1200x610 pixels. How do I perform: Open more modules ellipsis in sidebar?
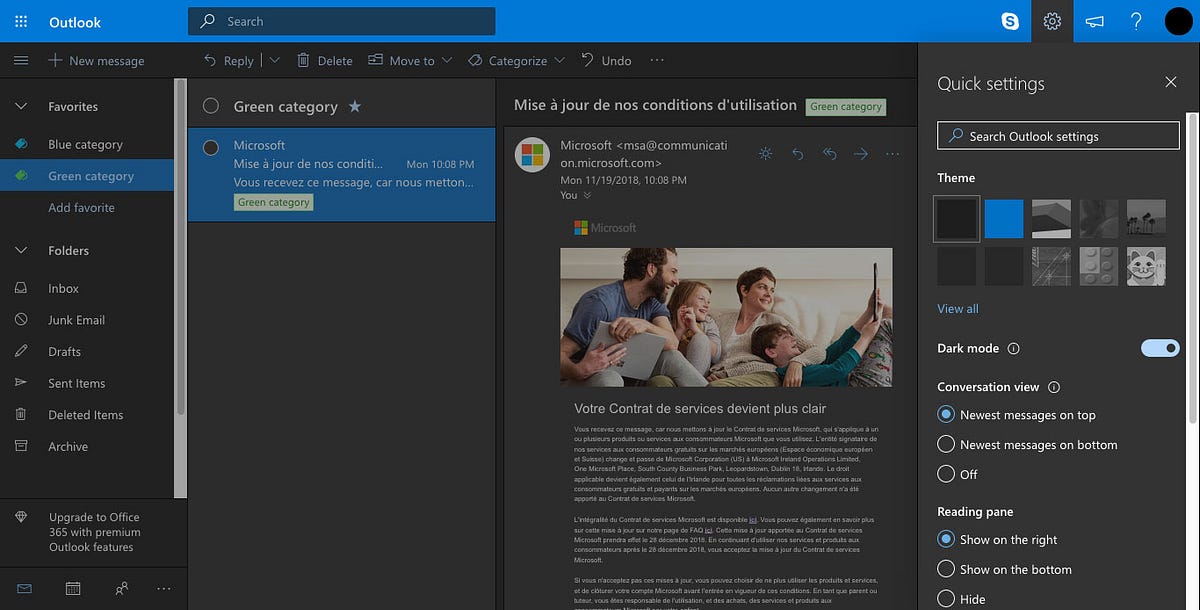pos(164,588)
